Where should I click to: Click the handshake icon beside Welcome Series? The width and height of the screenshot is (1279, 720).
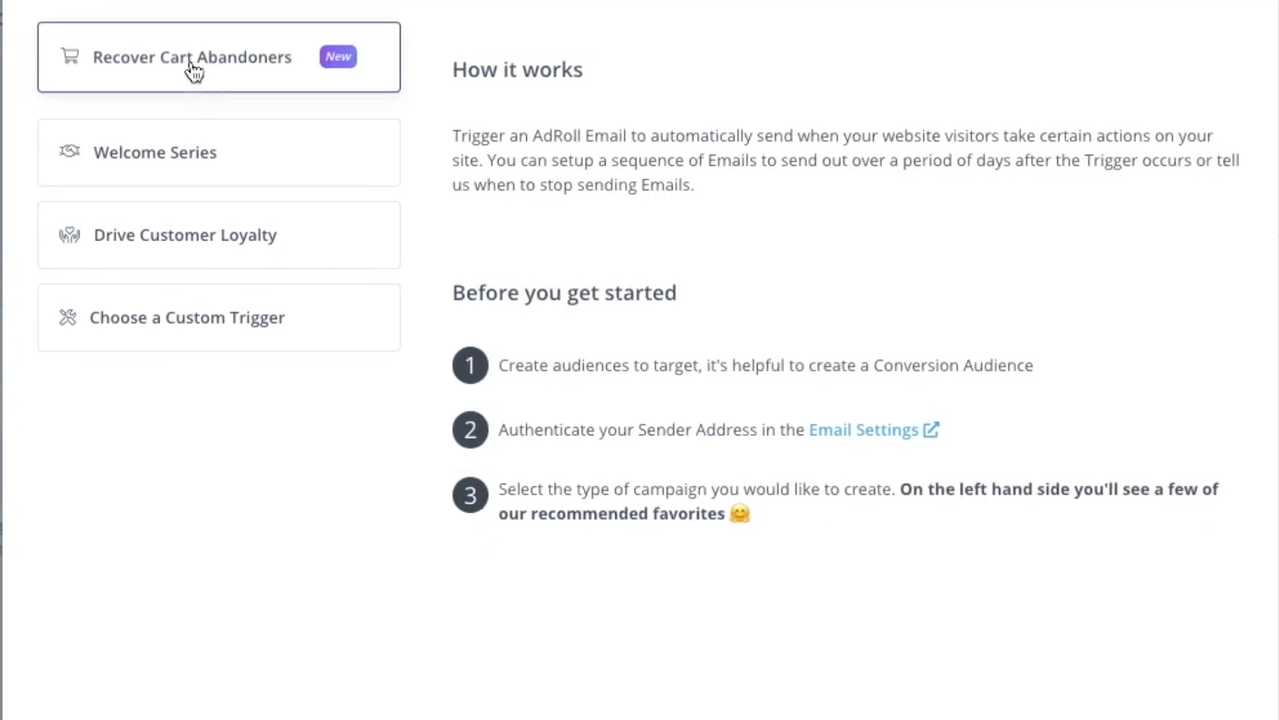coord(69,152)
